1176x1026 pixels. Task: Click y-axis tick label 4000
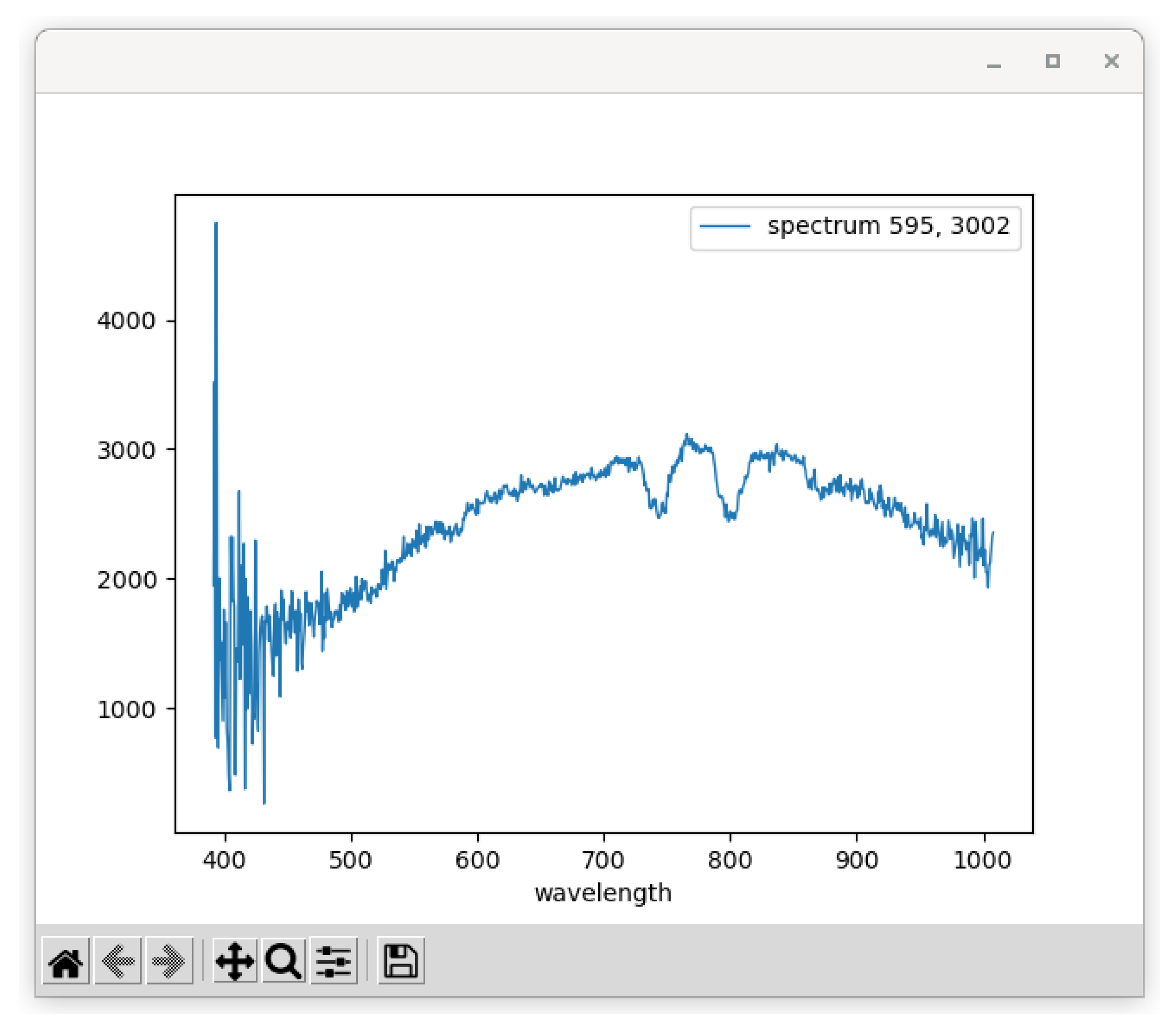click(126, 321)
